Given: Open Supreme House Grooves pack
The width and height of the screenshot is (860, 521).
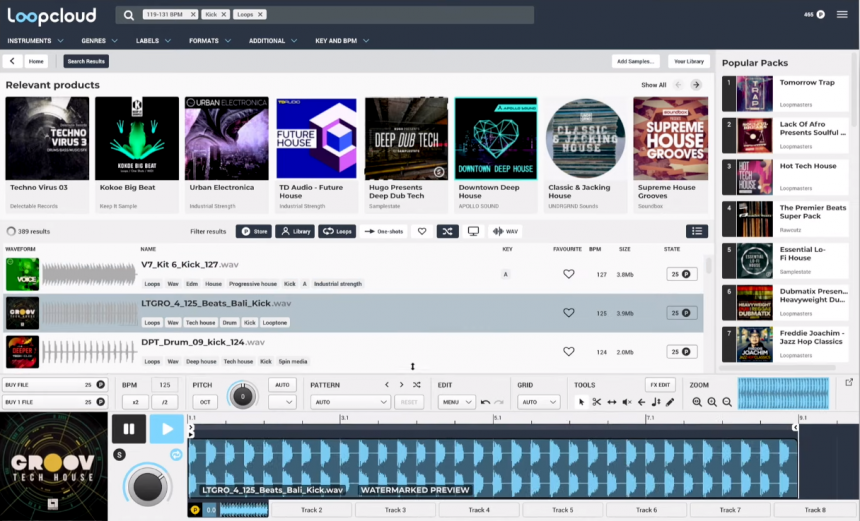Looking at the screenshot, I should (x=670, y=155).
